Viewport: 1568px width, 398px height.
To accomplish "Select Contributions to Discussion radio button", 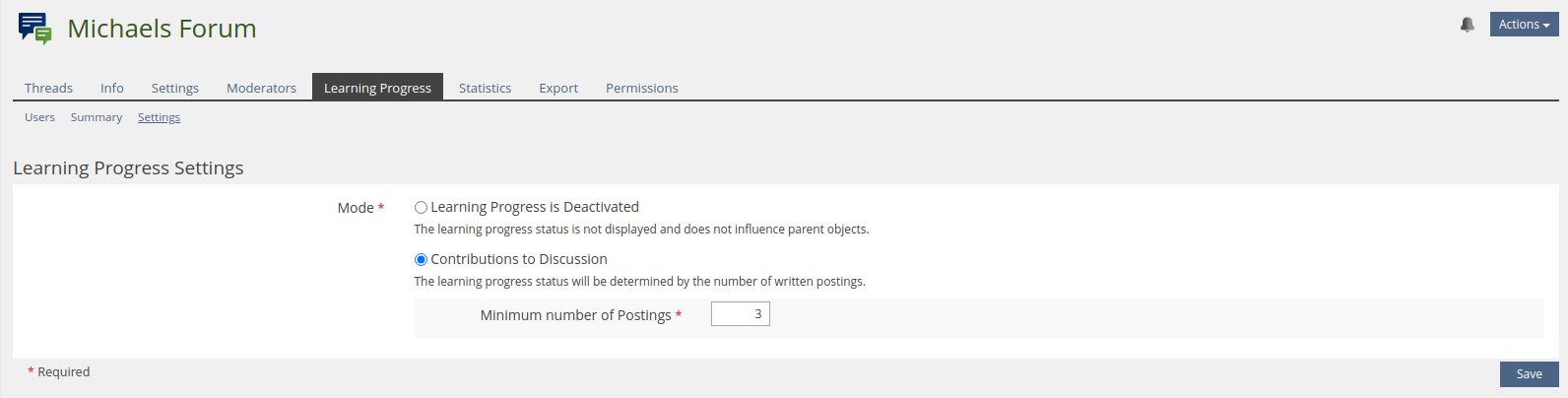I will tap(421, 260).
